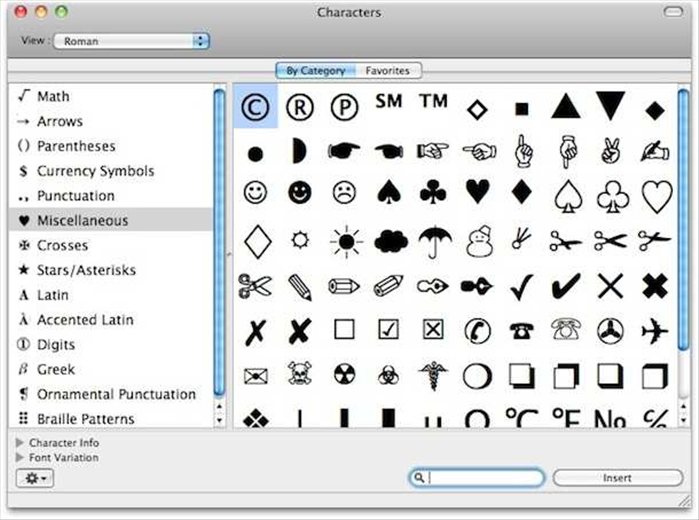Image resolution: width=699 pixels, height=520 pixels.
Task: Select the Accented Latin category
Action: click(x=111, y=320)
